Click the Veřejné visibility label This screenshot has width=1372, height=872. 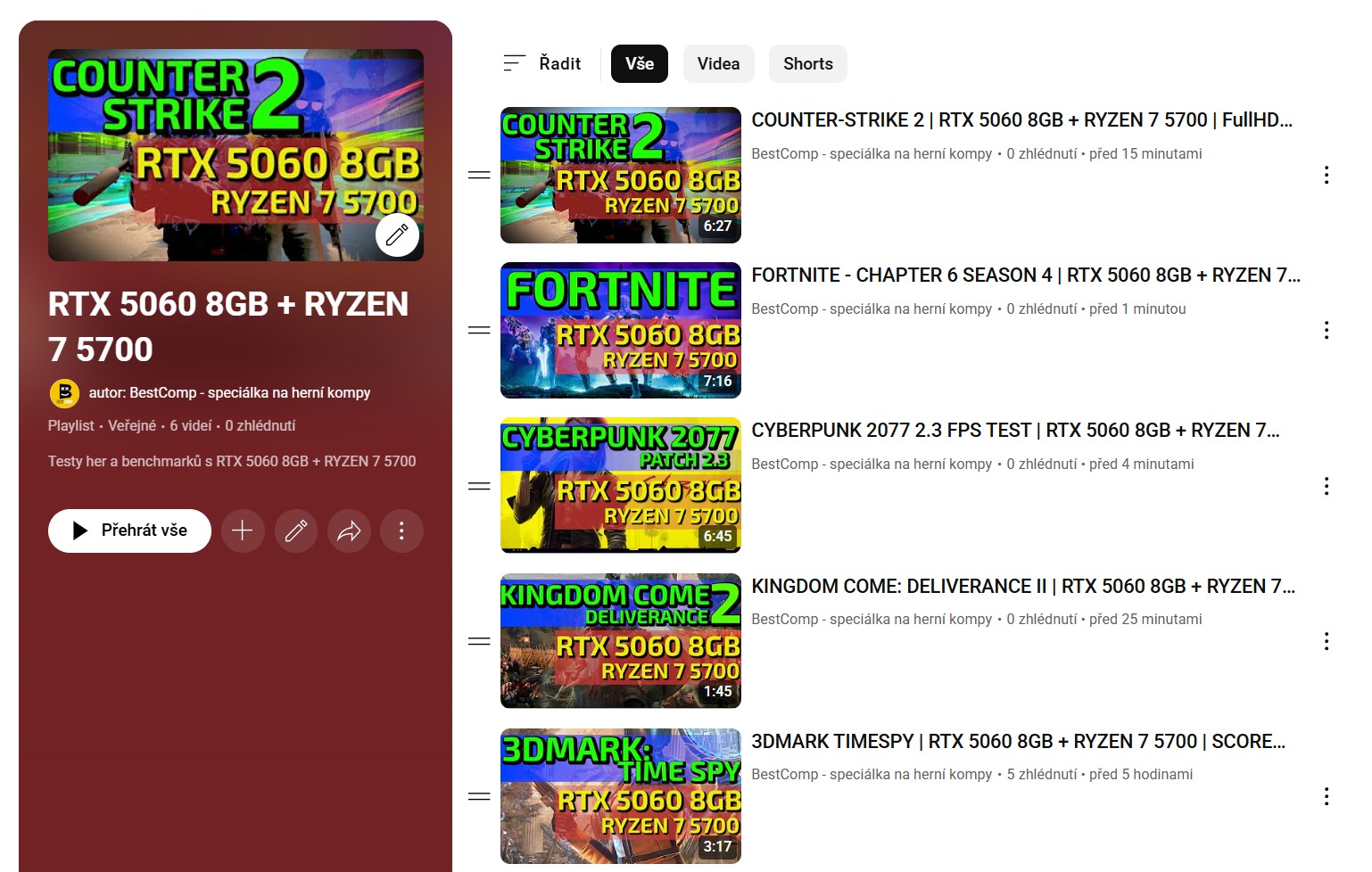(x=132, y=425)
